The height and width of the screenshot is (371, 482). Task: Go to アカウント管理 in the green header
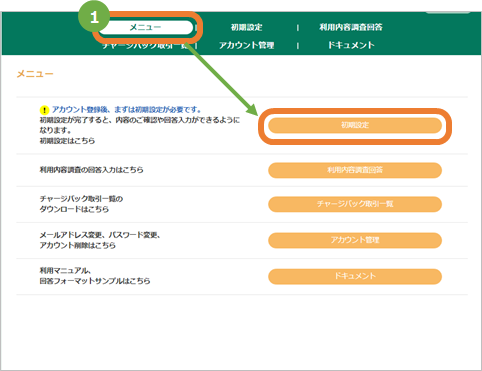click(x=247, y=45)
